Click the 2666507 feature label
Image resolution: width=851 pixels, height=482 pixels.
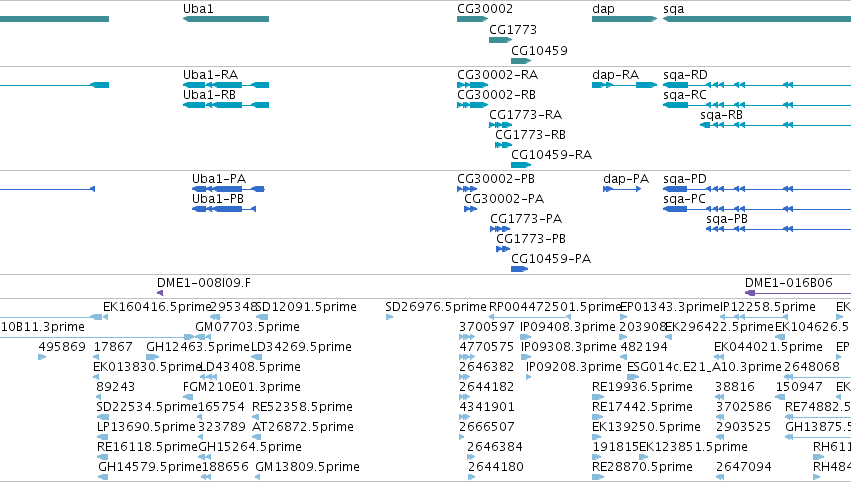pos(487,427)
